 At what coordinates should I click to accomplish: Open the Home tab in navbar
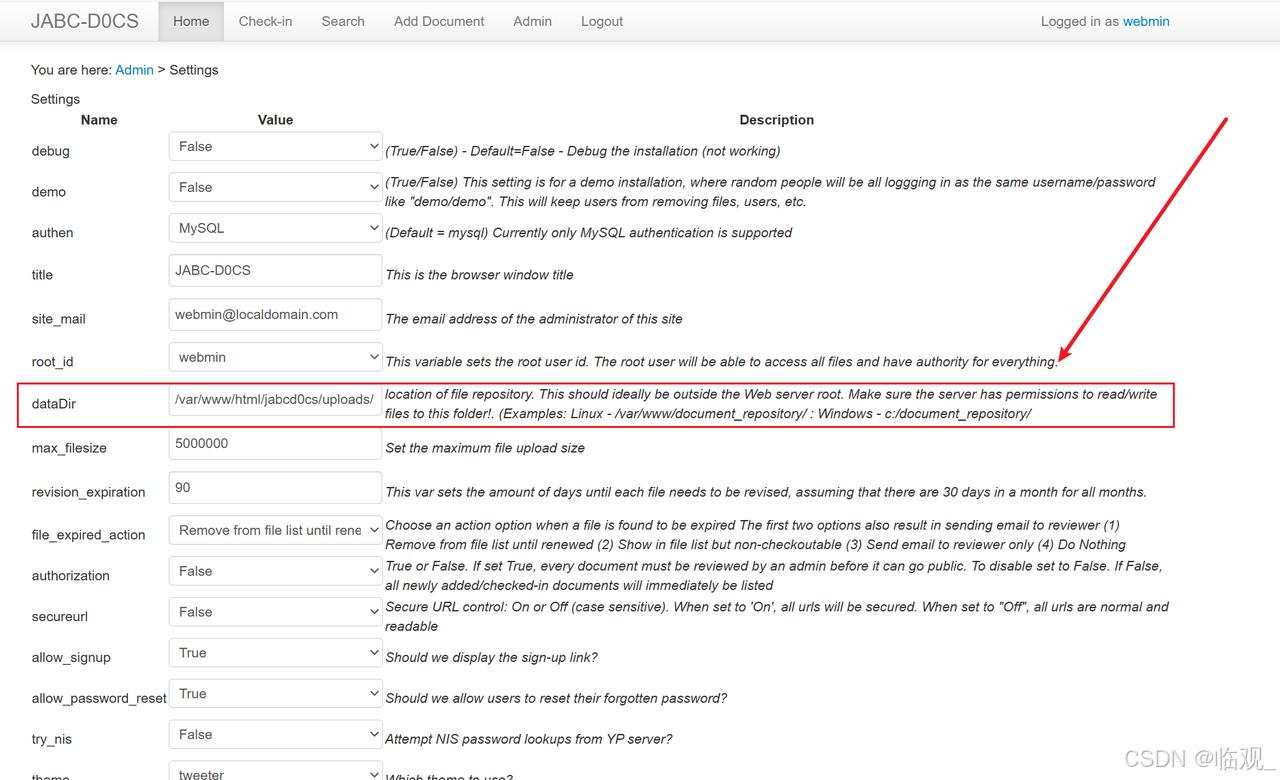coord(191,21)
